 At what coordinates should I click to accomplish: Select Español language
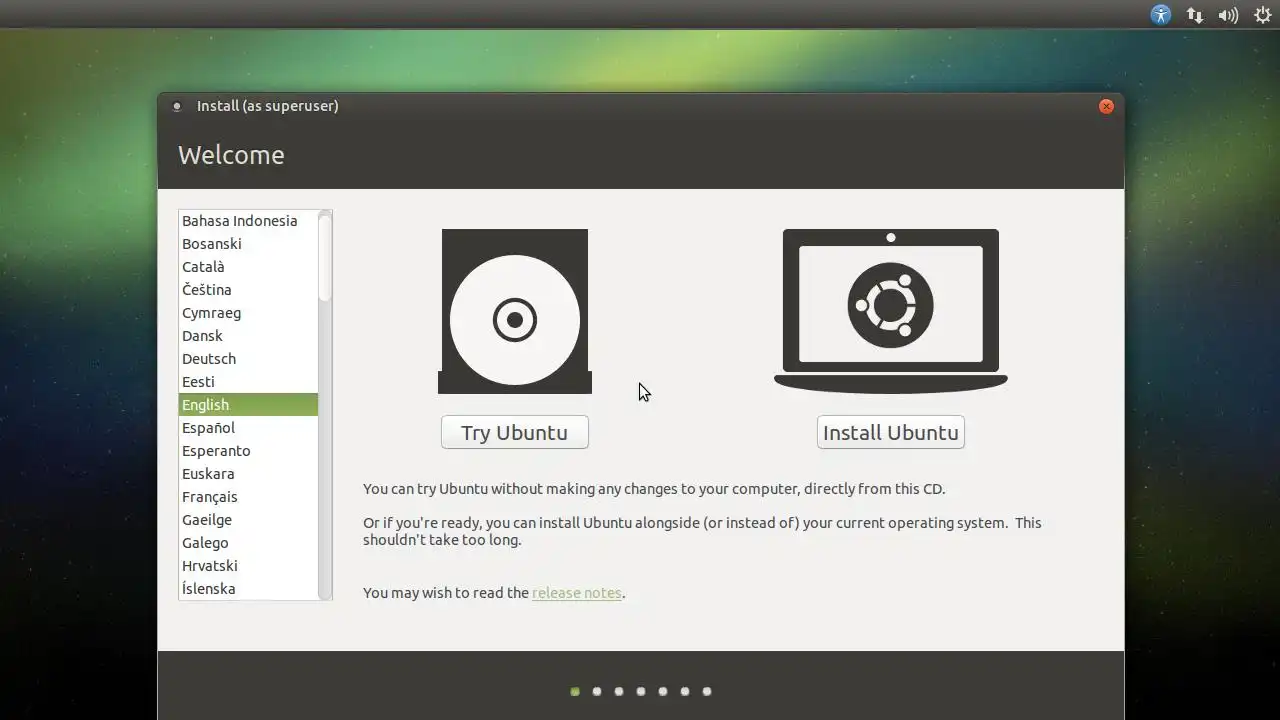click(248, 428)
